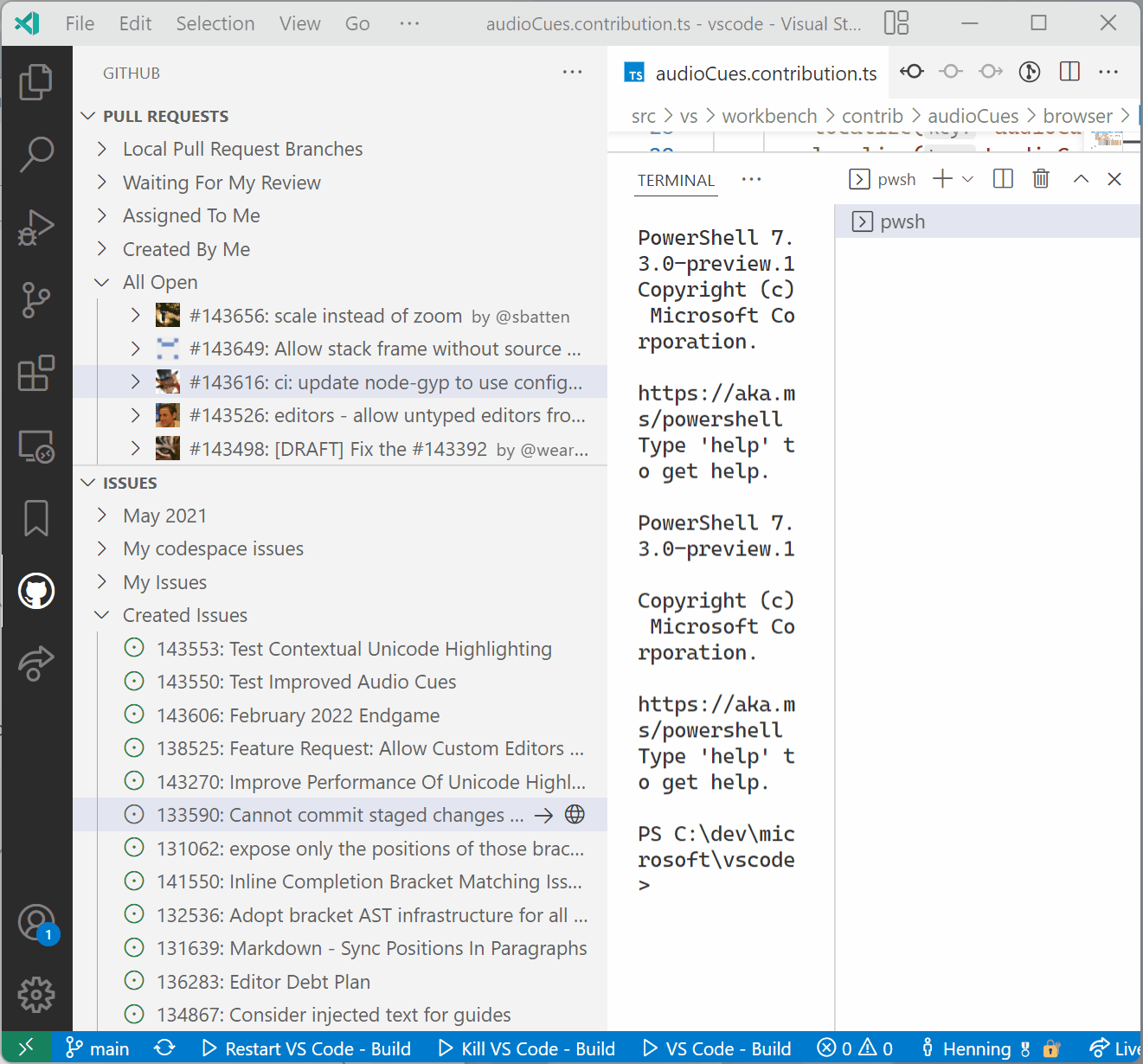The width and height of the screenshot is (1143, 1064).
Task: Select the pwsh terminal in the list
Action: [x=987, y=221]
